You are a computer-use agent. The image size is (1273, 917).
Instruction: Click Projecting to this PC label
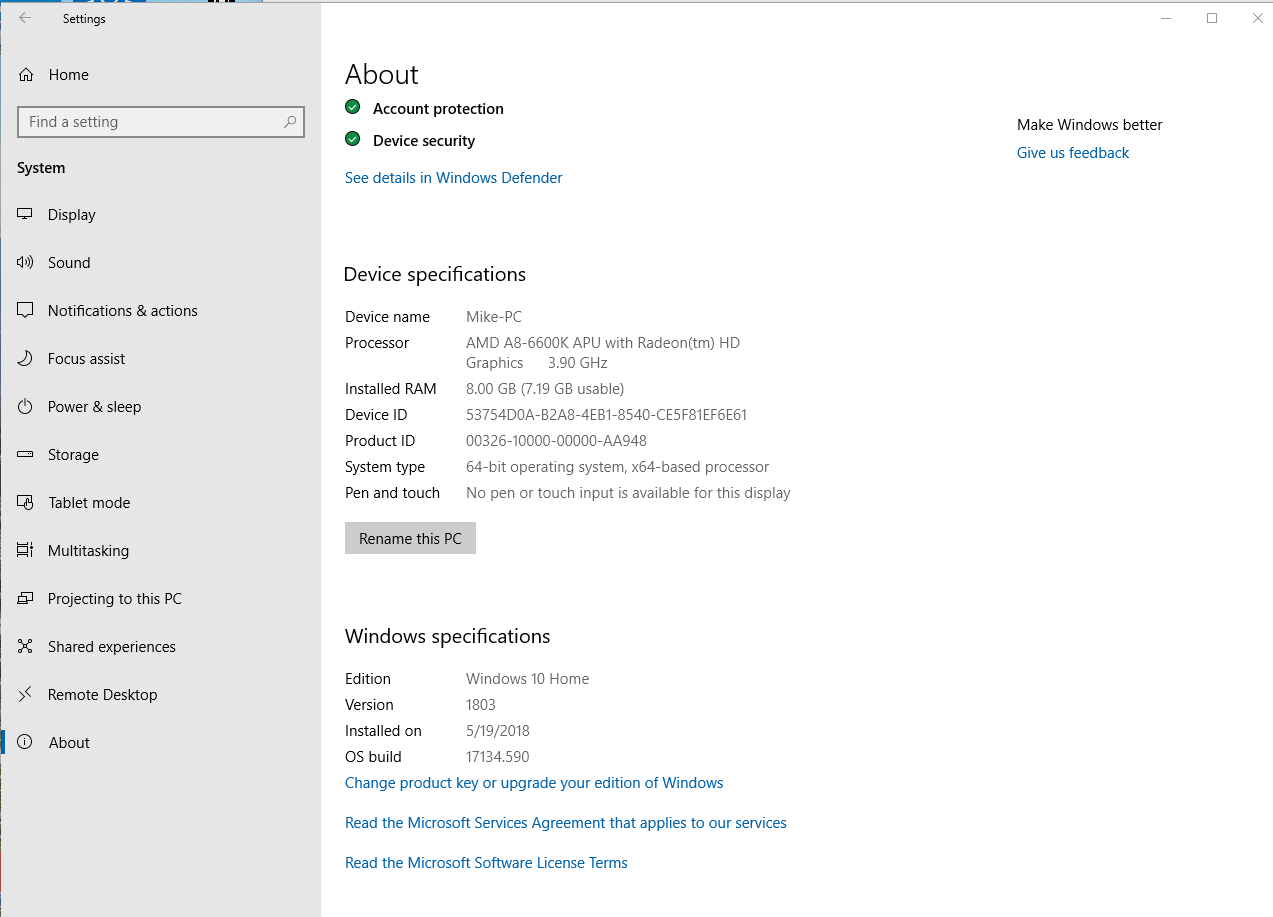[x=115, y=599]
